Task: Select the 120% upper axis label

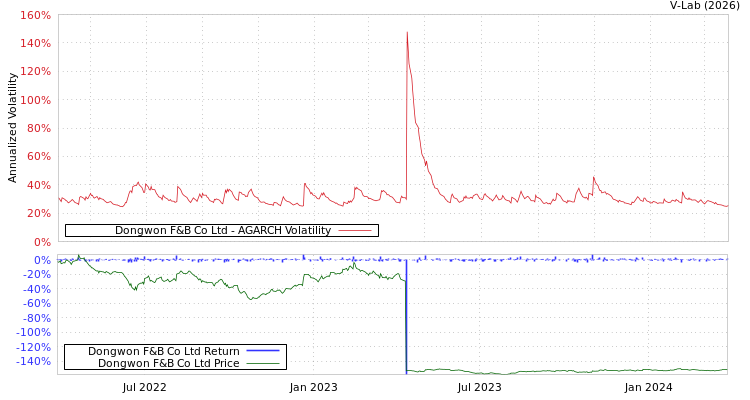Action: (35, 72)
